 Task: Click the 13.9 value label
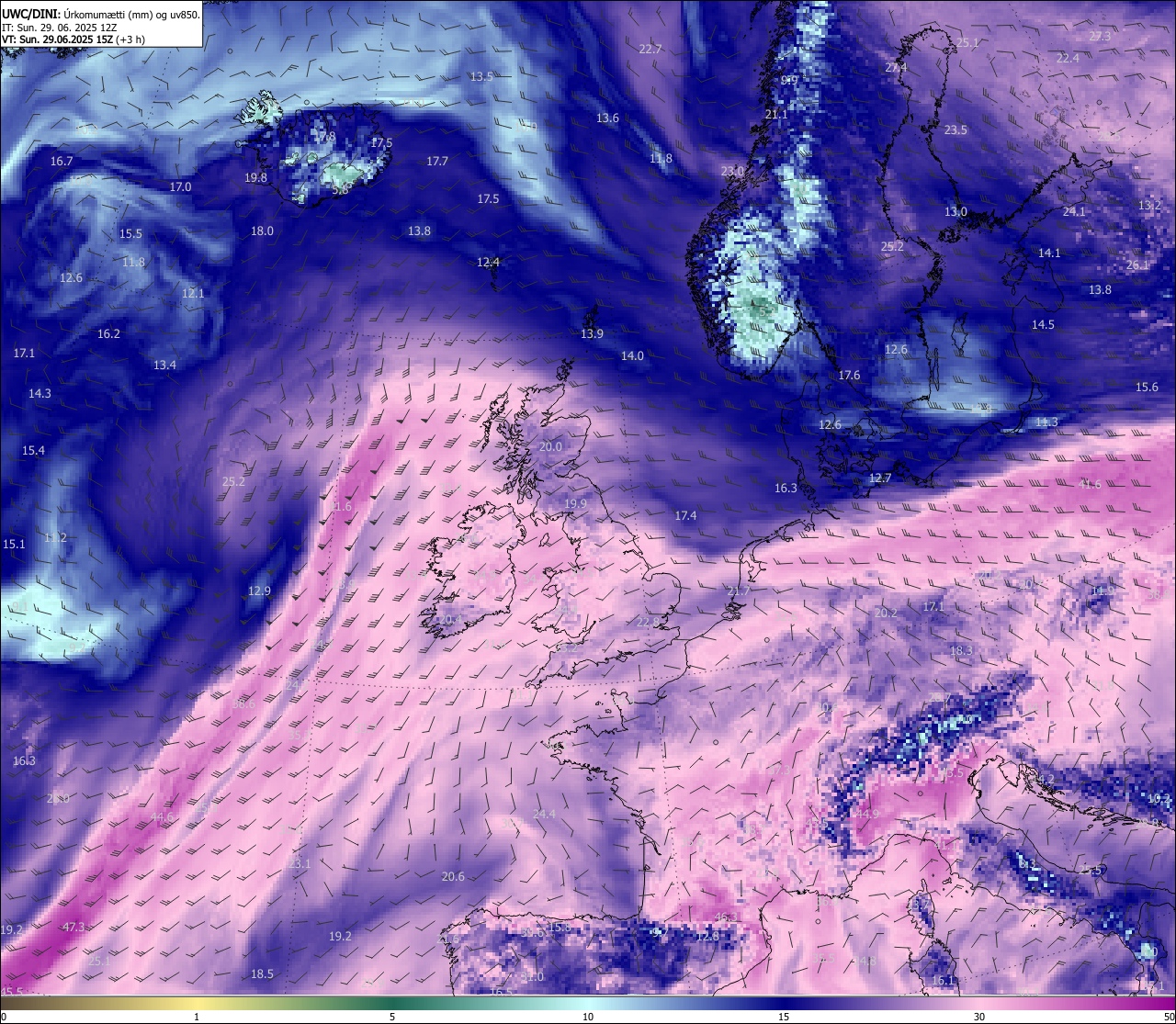(x=592, y=334)
